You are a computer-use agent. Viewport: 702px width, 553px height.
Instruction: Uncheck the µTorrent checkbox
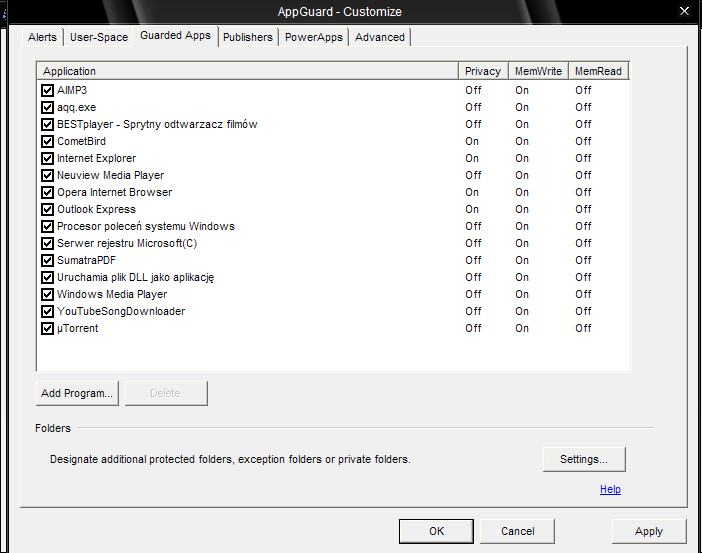(47, 329)
